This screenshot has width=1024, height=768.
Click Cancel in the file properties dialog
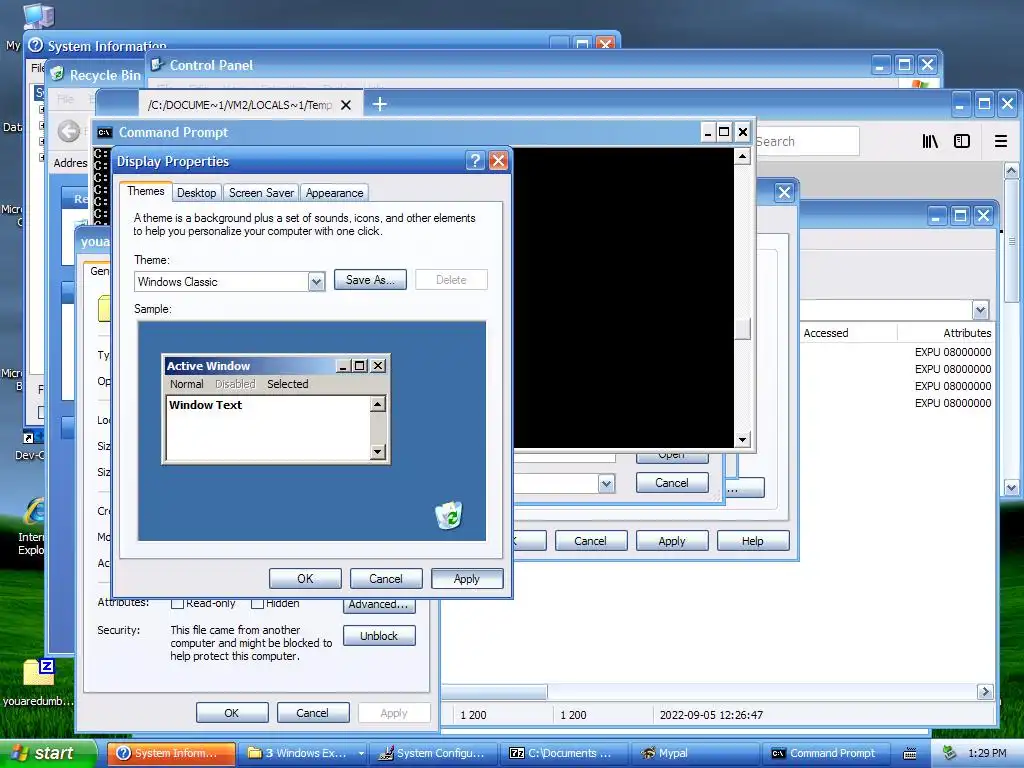coord(313,712)
